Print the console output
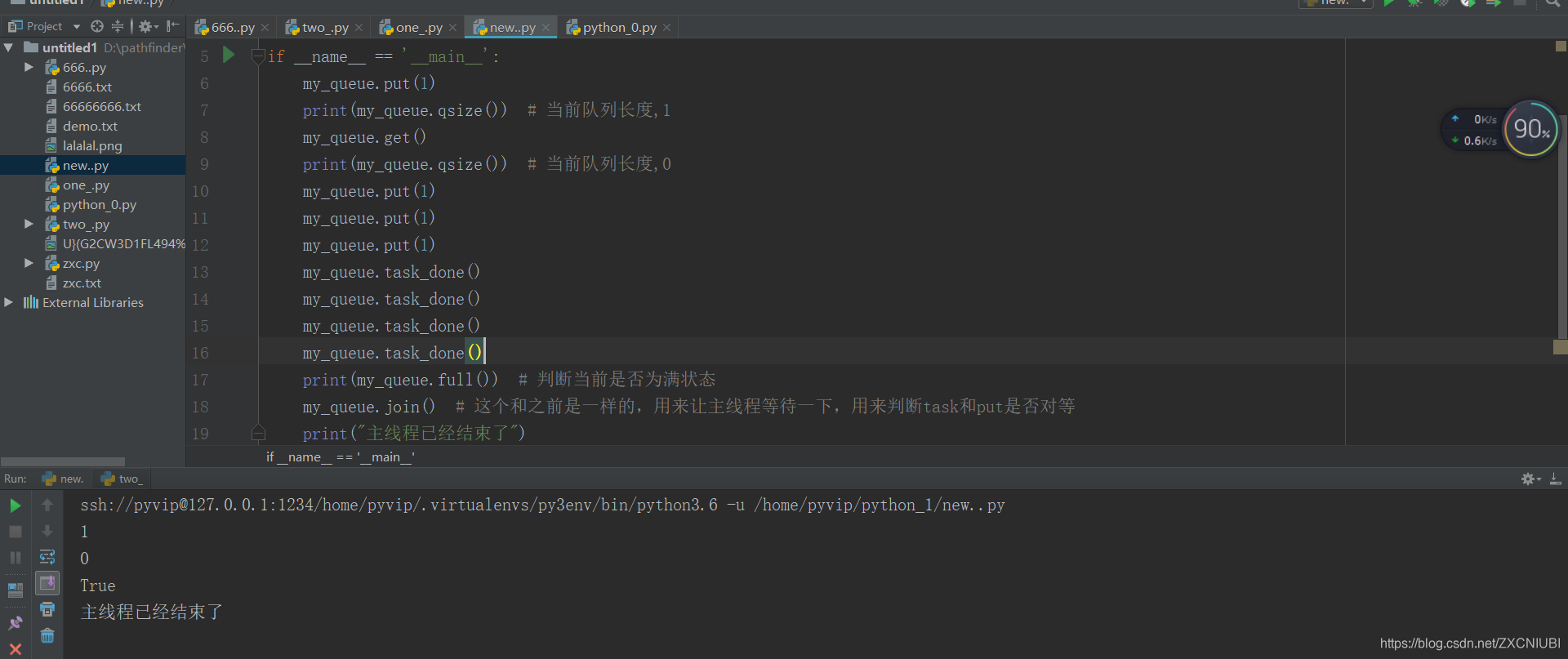 (47, 609)
